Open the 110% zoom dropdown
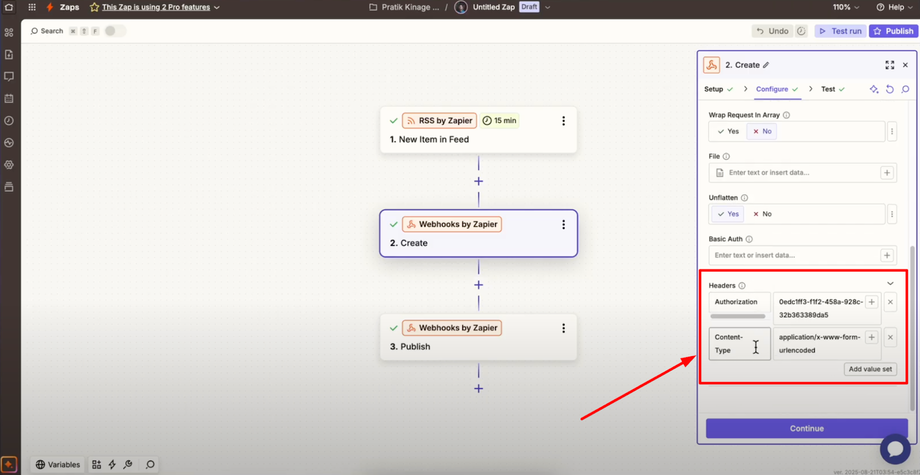920x475 pixels. click(845, 7)
